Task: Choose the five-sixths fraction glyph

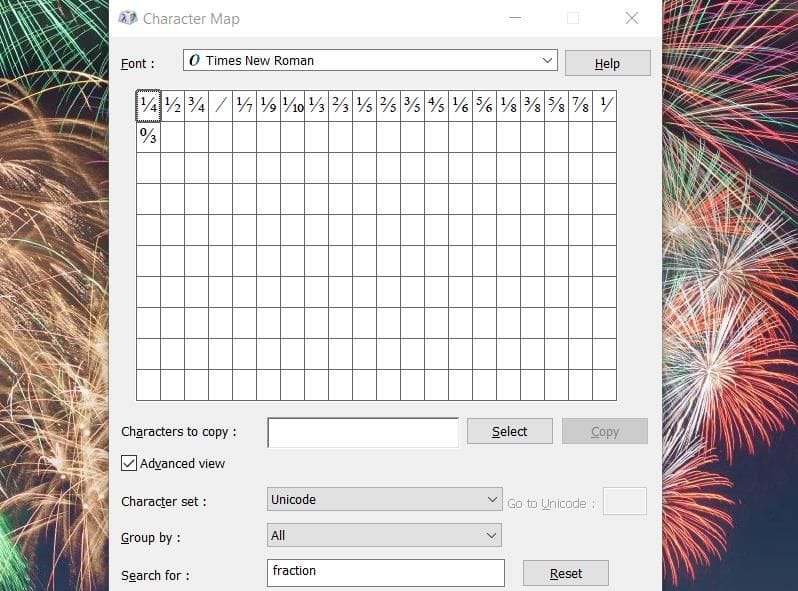Action: [484, 106]
